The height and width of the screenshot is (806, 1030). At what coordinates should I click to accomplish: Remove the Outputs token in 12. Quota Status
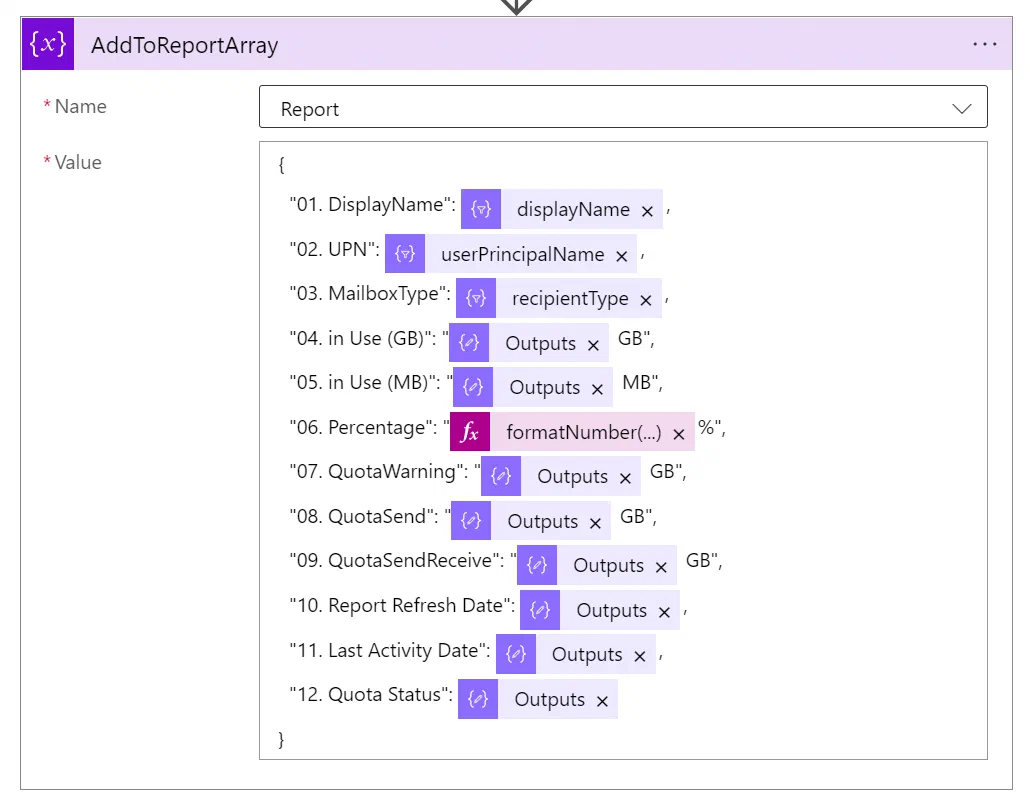602,701
